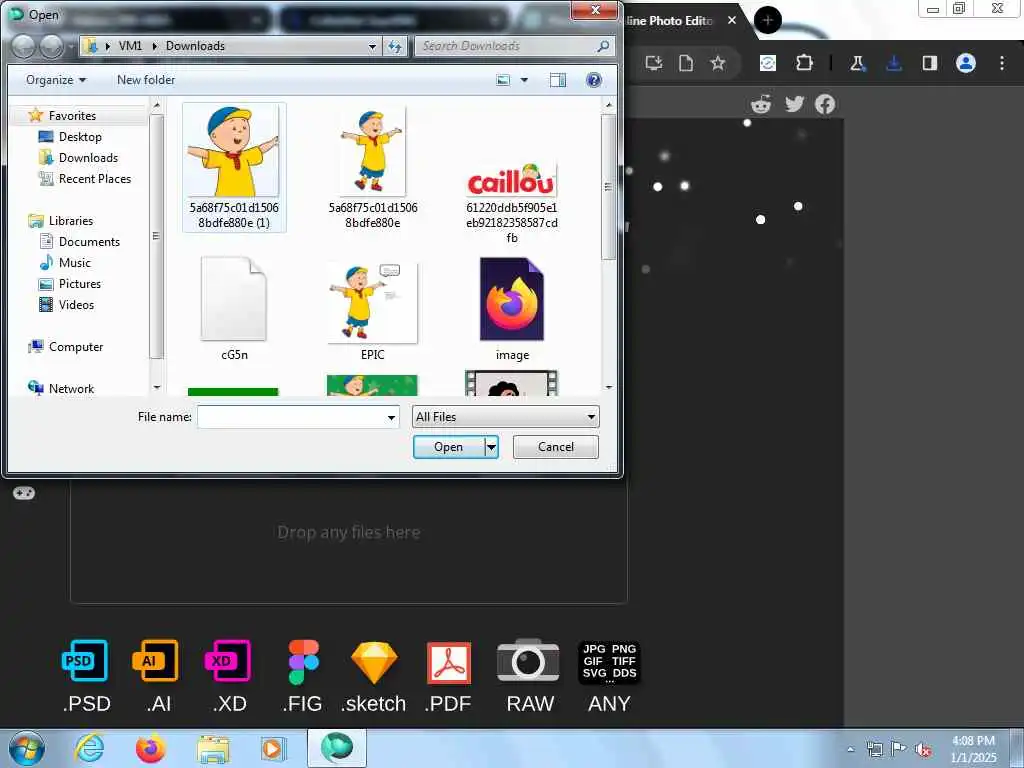Click the Search Downloads field
The width and height of the screenshot is (1024, 768).
point(515,46)
